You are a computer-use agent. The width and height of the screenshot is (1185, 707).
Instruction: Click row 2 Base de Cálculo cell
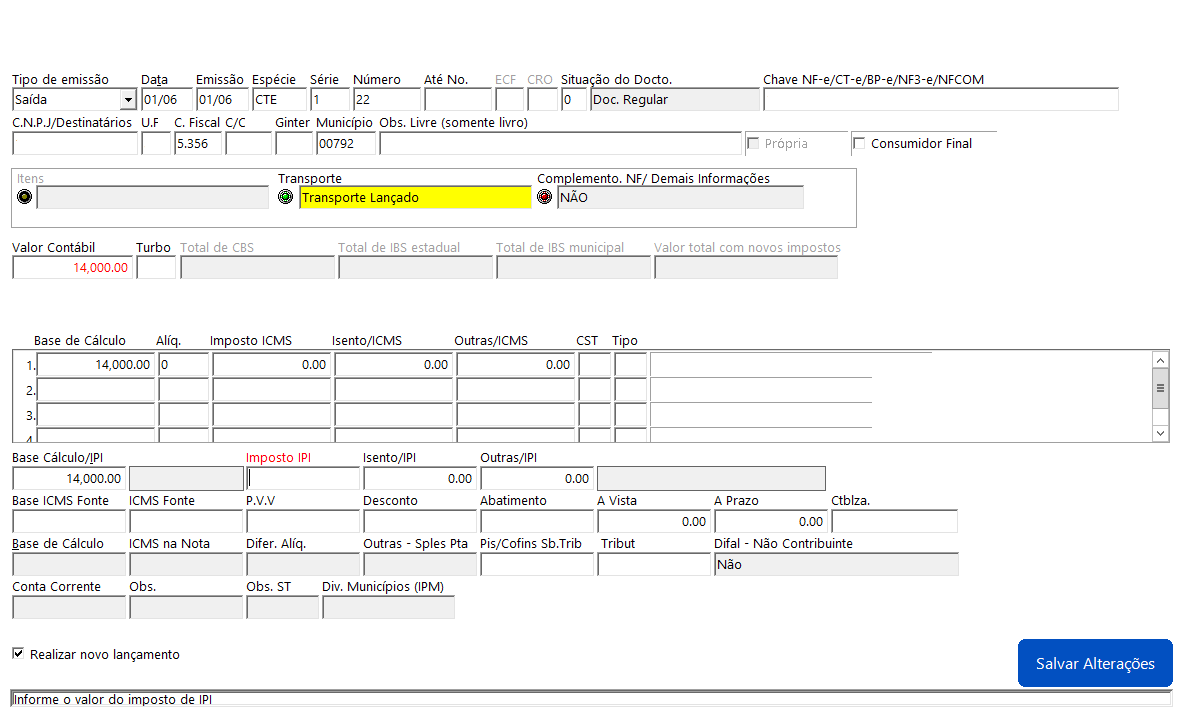click(x=96, y=390)
